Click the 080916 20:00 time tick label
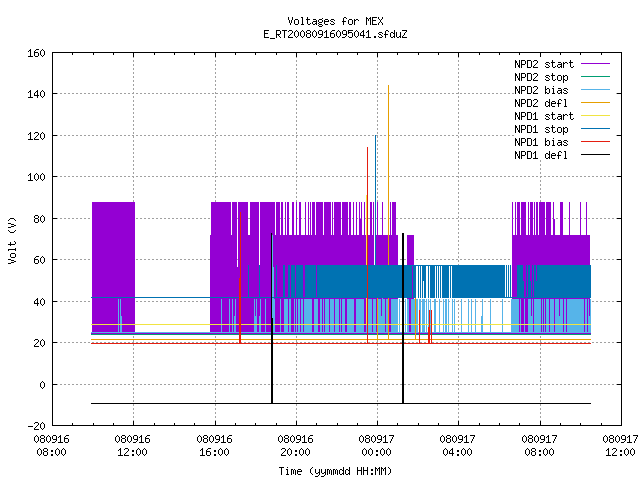Image resolution: width=640 pixels, height=480 pixels. 296,446
